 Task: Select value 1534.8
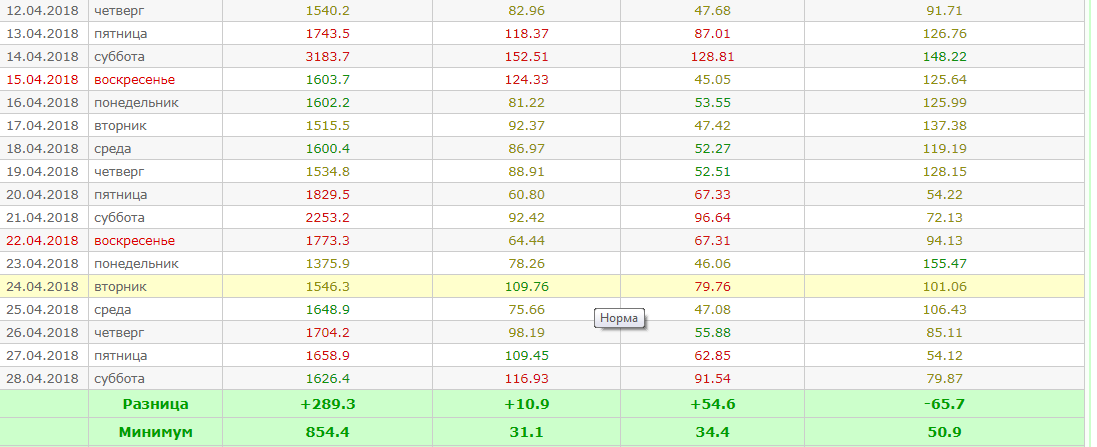point(328,171)
